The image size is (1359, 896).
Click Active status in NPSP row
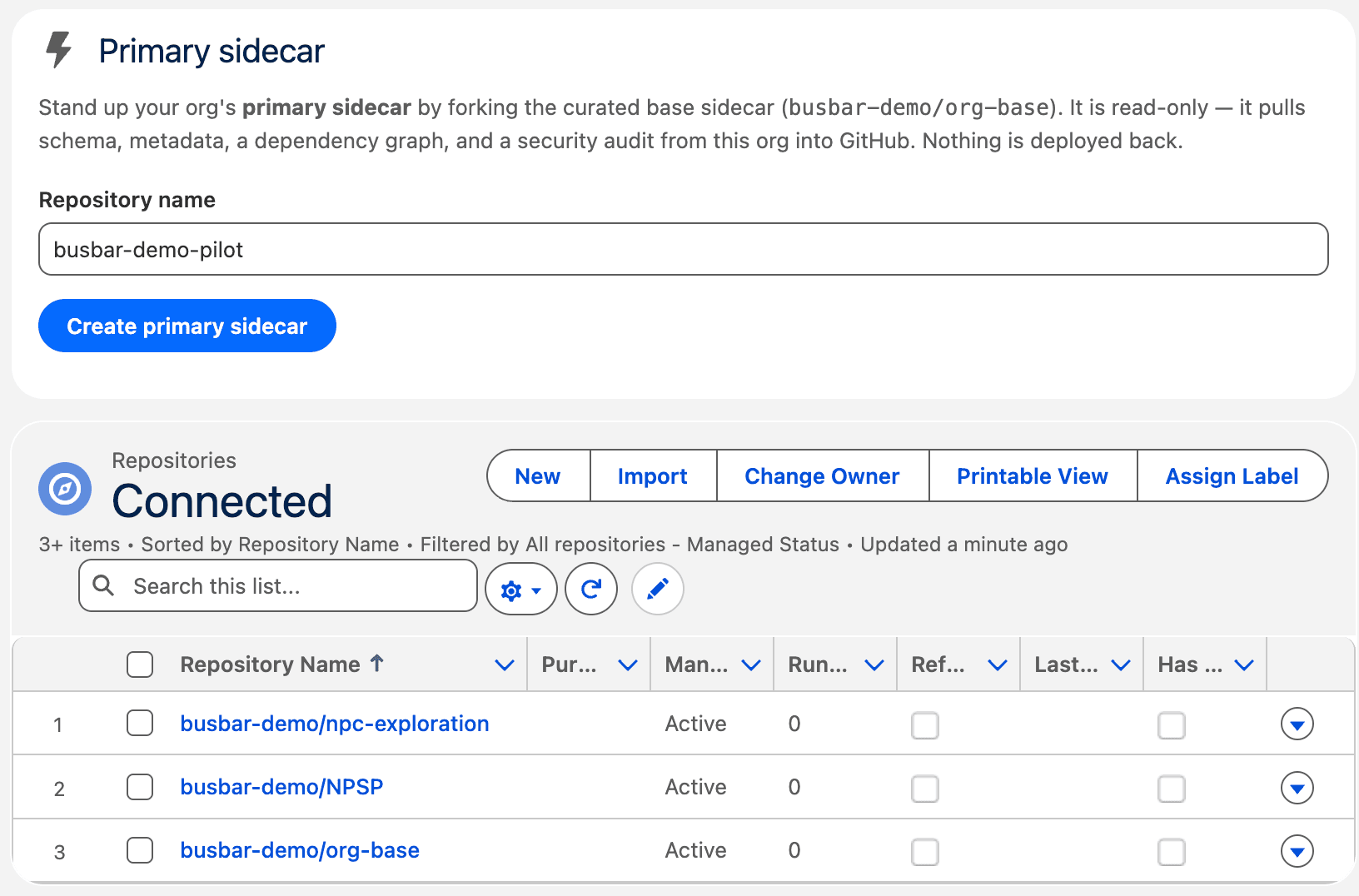coord(695,787)
